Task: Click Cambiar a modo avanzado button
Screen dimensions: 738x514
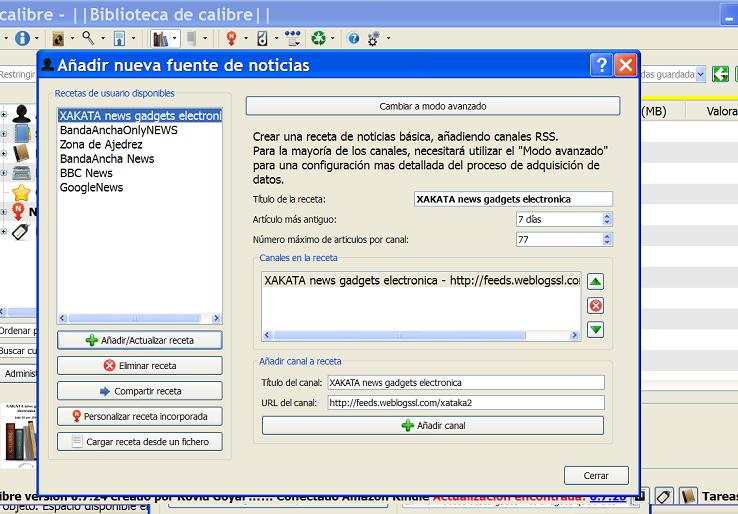Action: 433,106
